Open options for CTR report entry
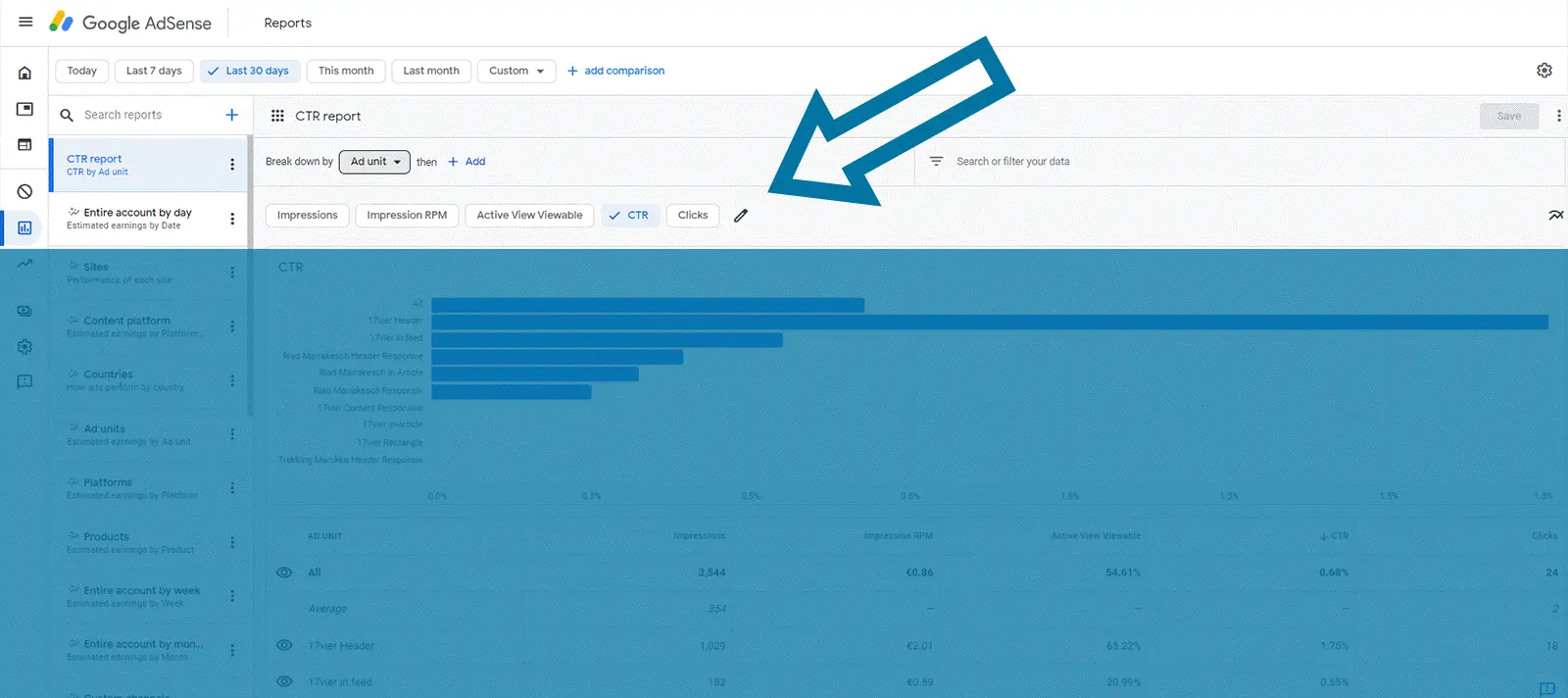The image size is (1568, 698). (x=232, y=165)
